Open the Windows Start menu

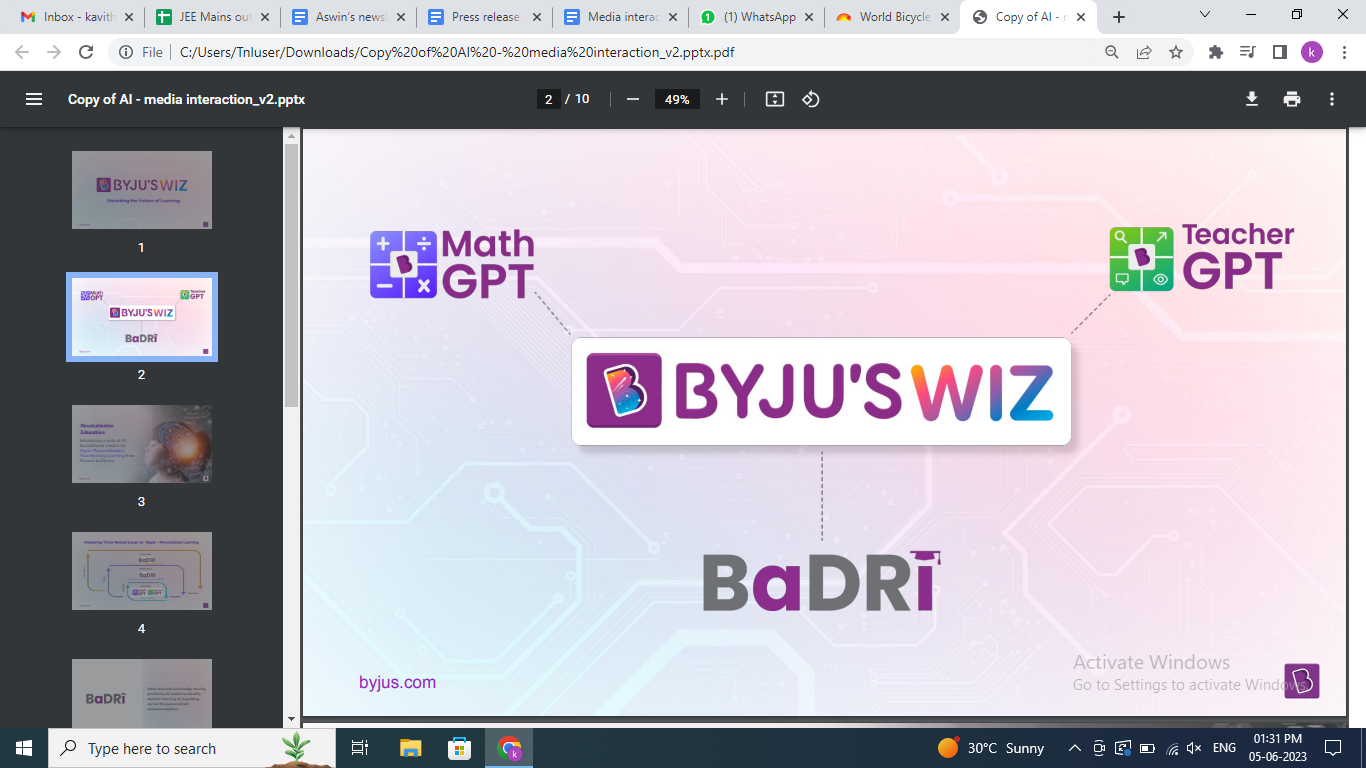point(24,748)
